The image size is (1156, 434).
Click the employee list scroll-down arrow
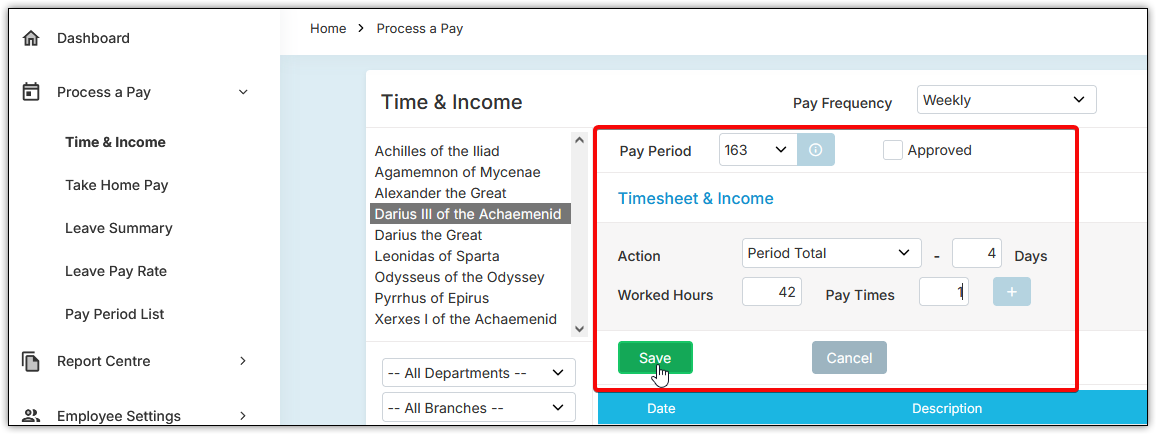[x=579, y=328]
